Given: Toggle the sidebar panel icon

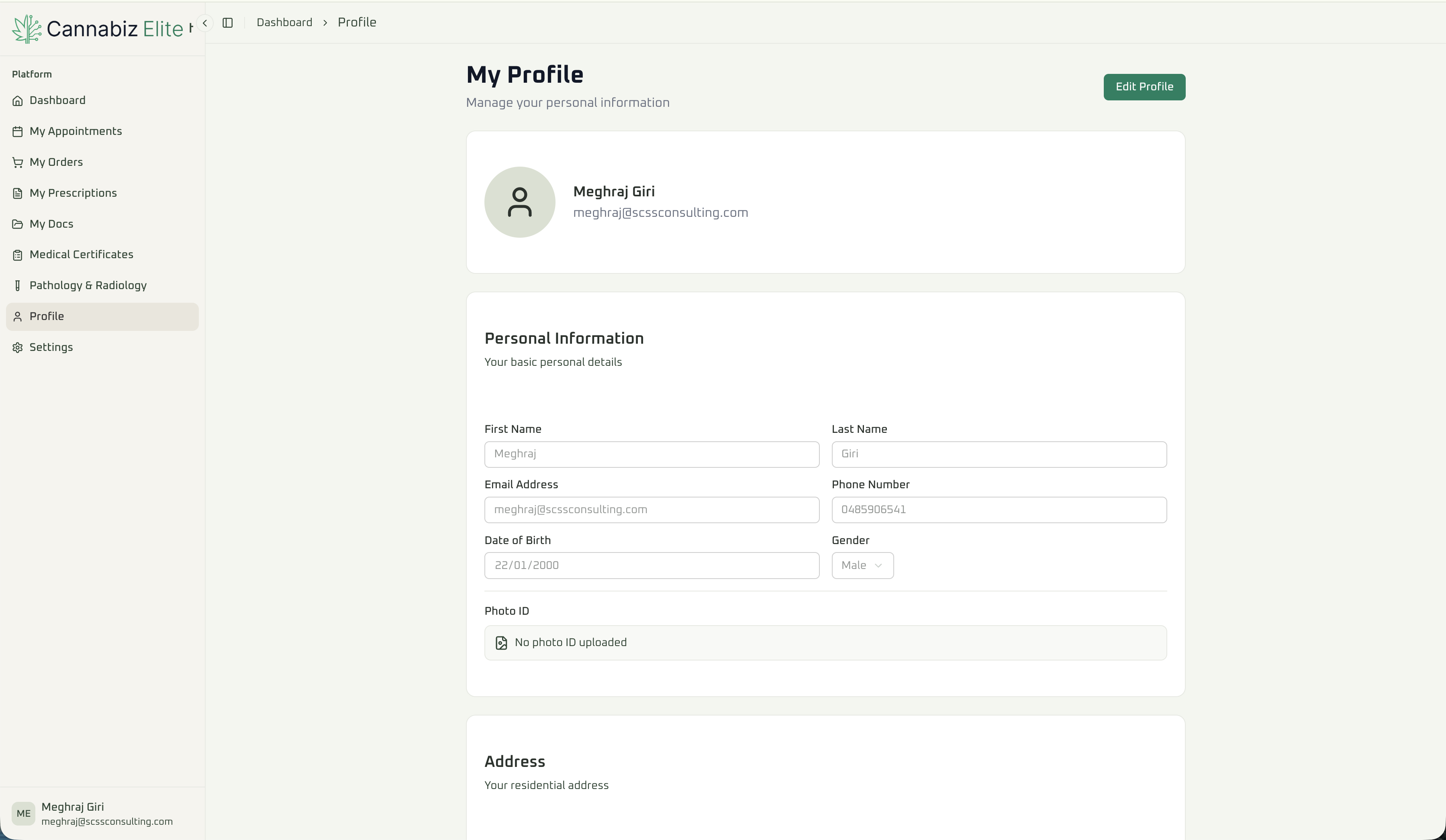Looking at the screenshot, I should point(228,22).
